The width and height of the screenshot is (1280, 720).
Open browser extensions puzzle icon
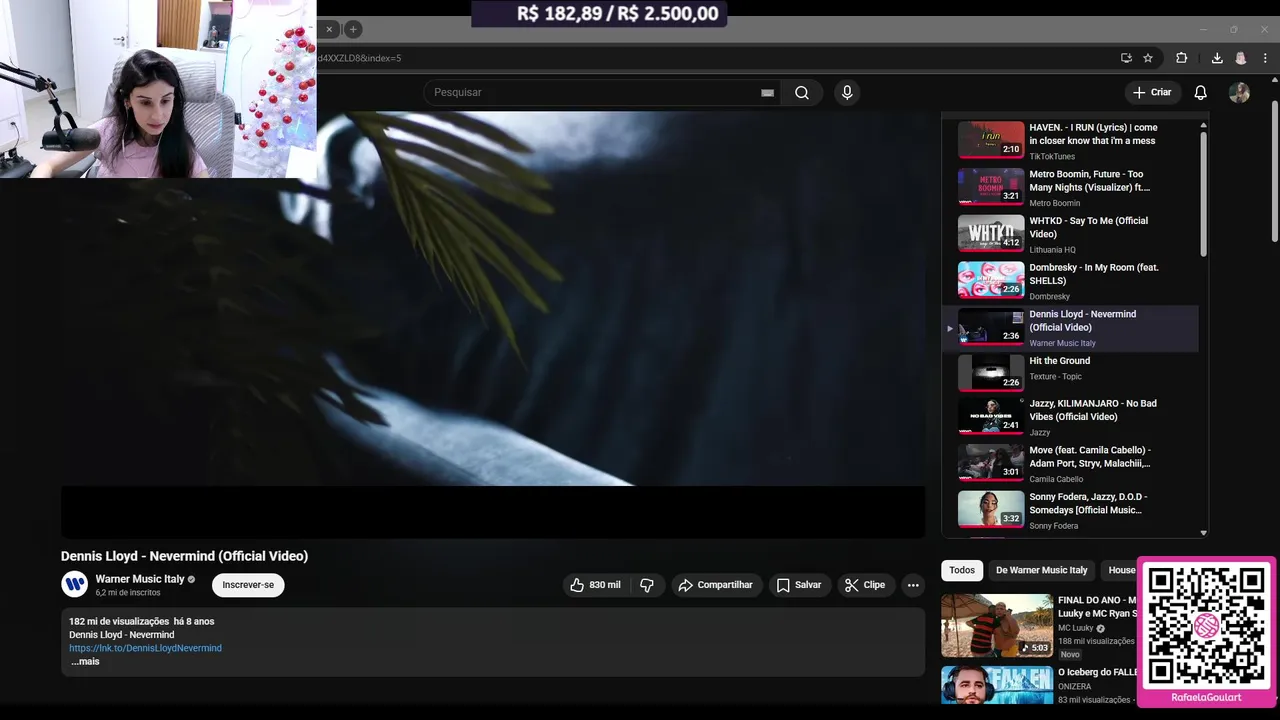click(1181, 58)
